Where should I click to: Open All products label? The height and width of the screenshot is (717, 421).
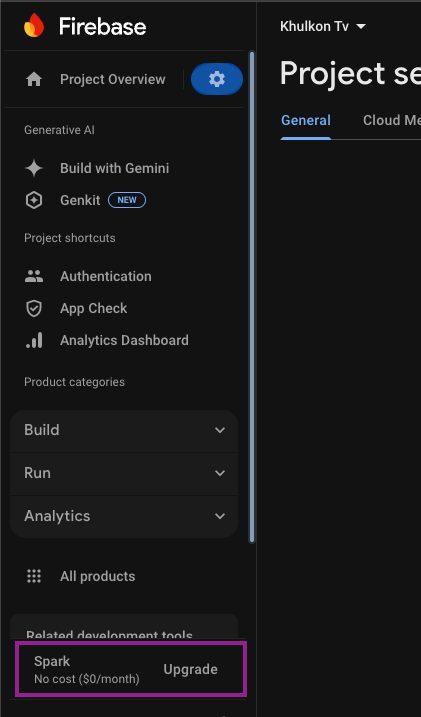(97, 576)
